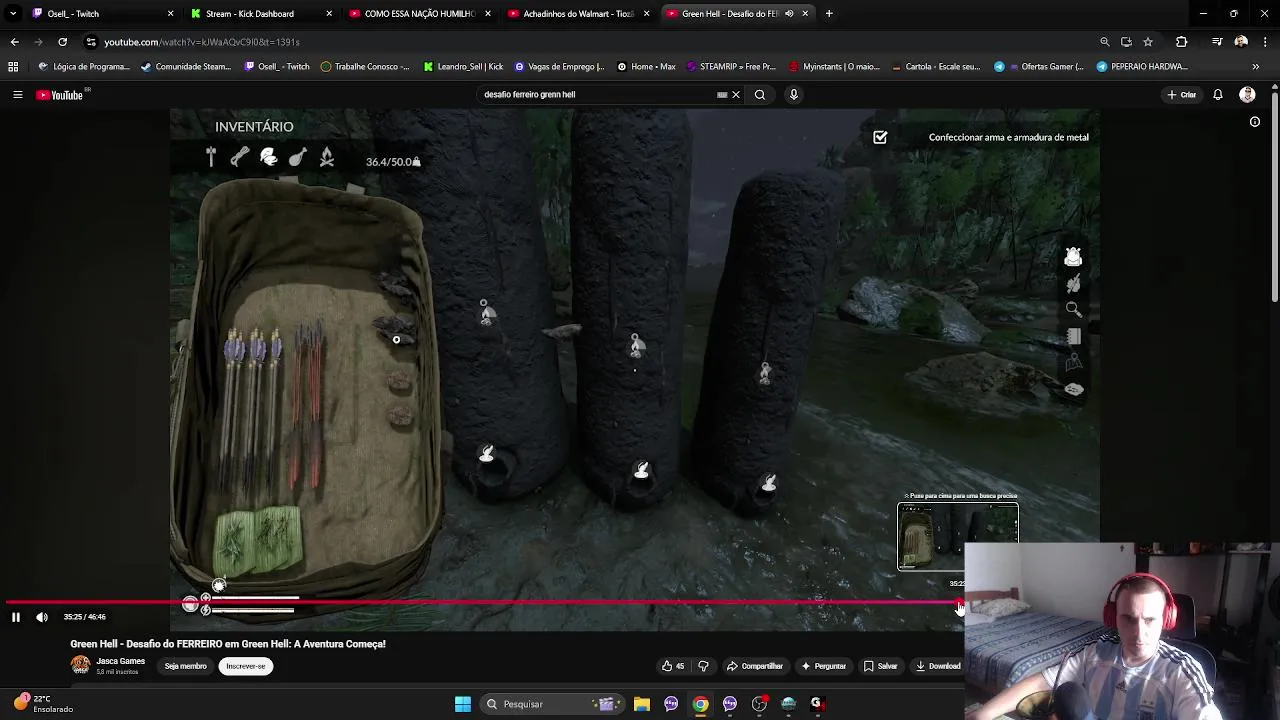Image resolution: width=1280 pixels, height=720 pixels.
Task: Click the youtube.com address bar
Action: (590, 42)
